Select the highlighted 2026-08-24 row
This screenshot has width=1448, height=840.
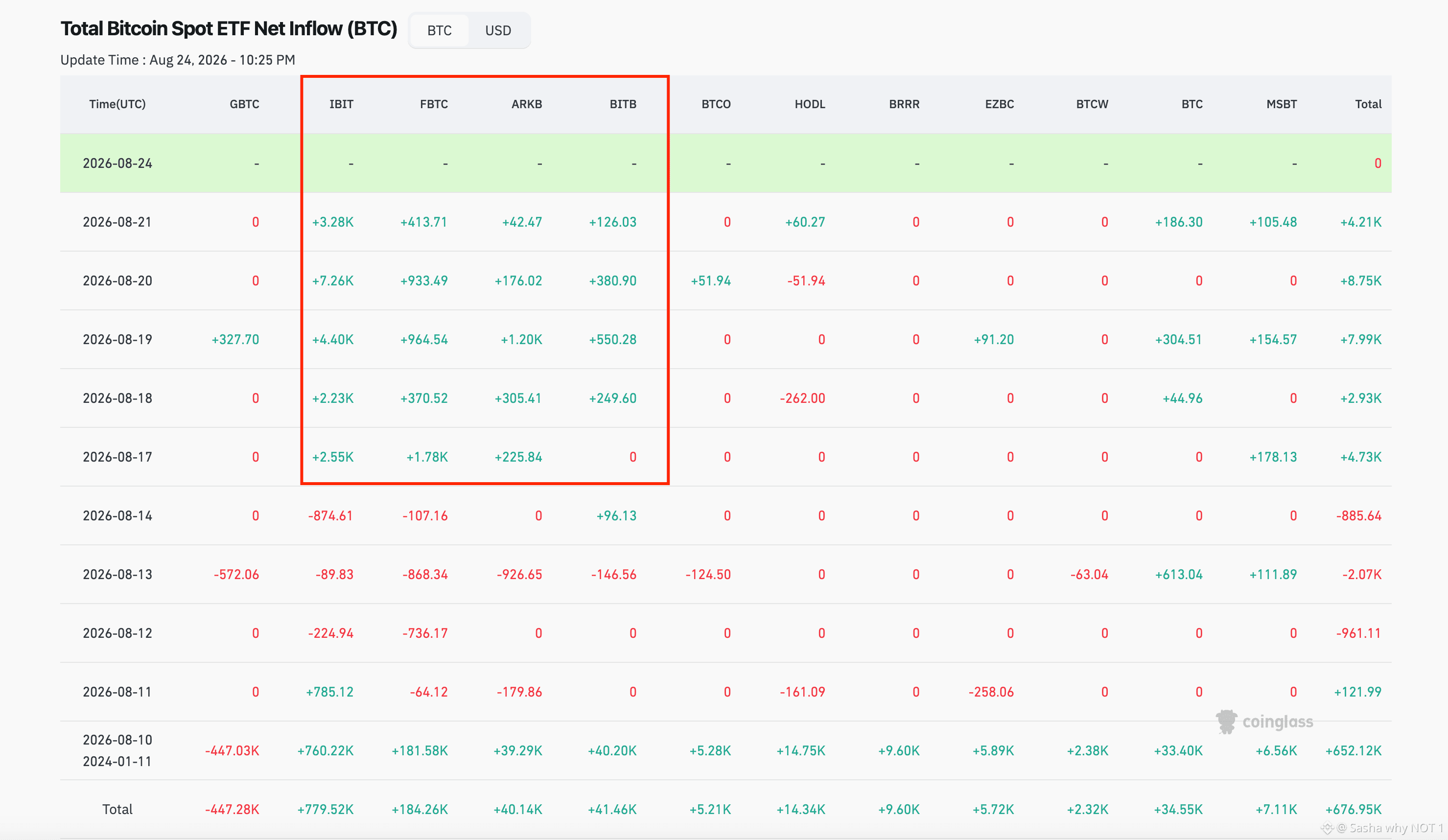(725, 163)
